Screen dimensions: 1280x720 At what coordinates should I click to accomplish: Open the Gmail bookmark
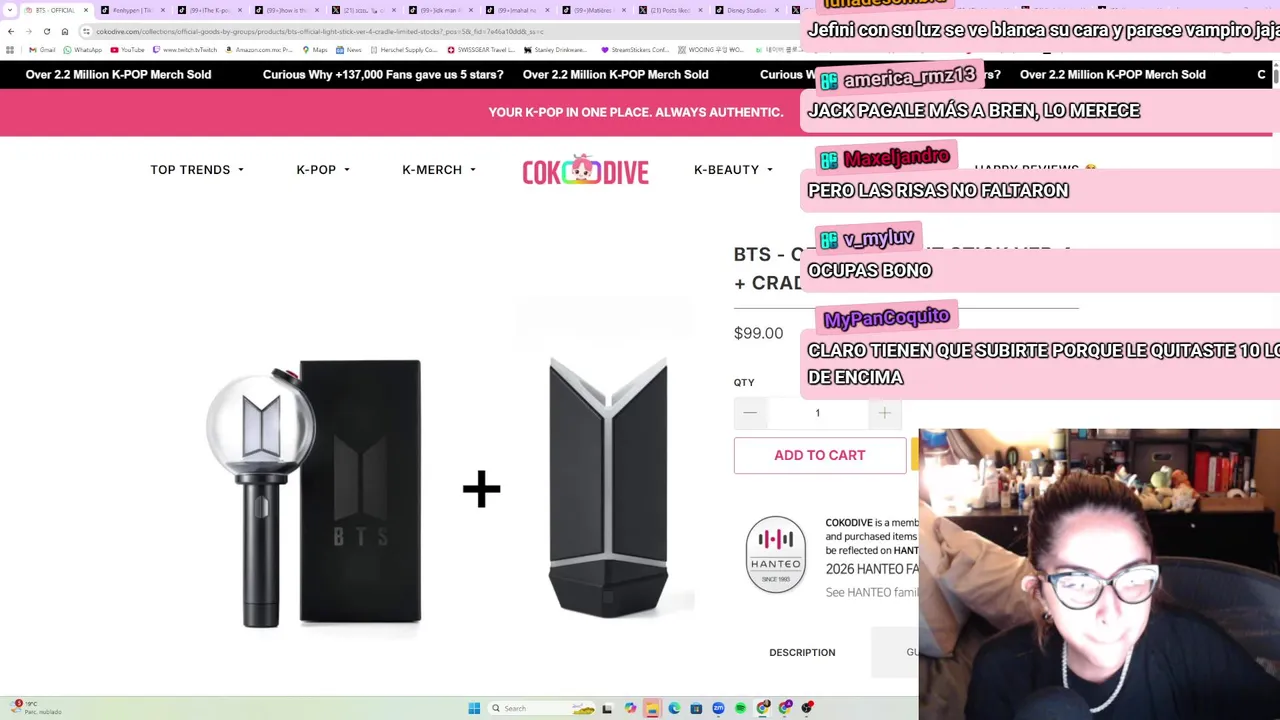(42, 50)
